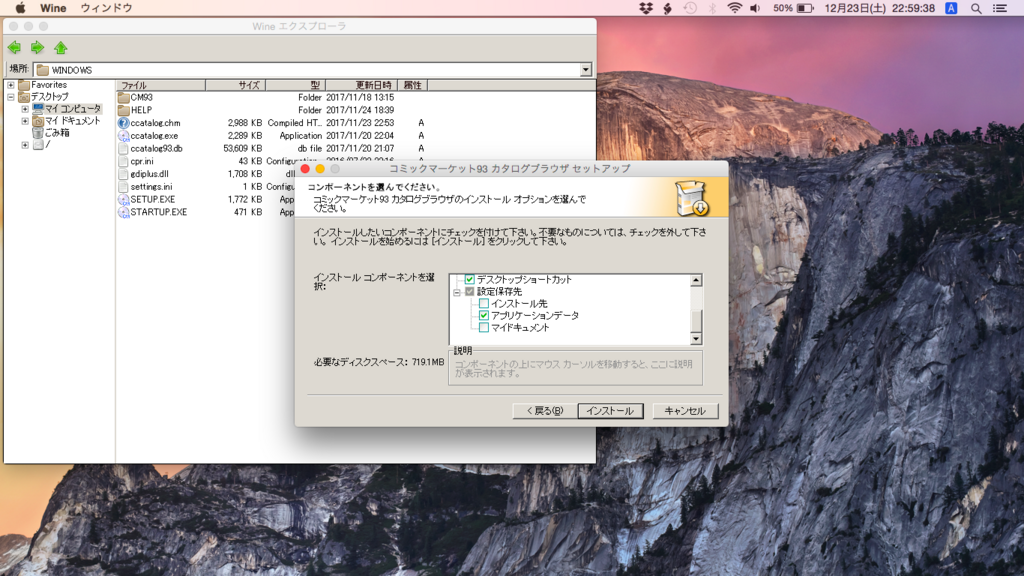Expand the Favorites tree node
The height and width of the screenshot is (576, 1024).
10,85
